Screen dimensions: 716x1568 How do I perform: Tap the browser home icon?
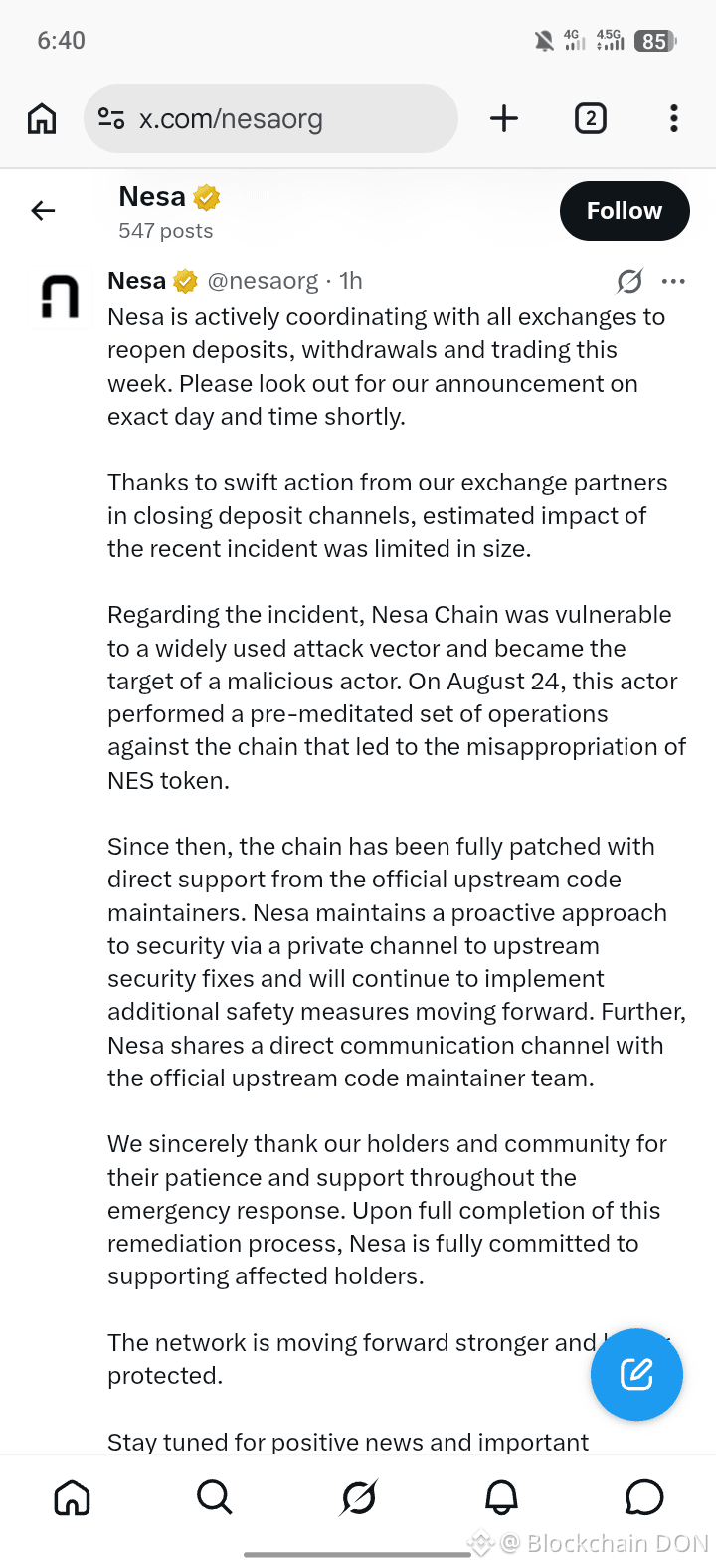coord(42,118)
